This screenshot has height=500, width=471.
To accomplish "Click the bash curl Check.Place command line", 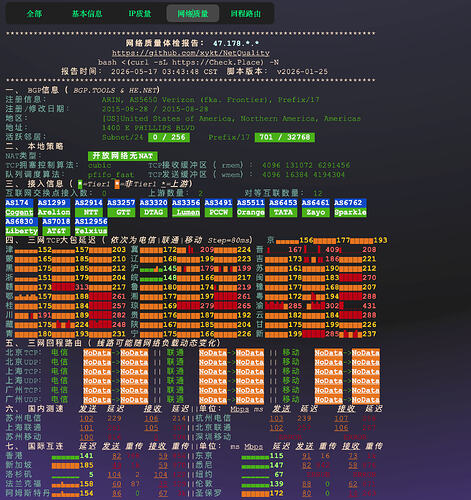I will [188, 62].
